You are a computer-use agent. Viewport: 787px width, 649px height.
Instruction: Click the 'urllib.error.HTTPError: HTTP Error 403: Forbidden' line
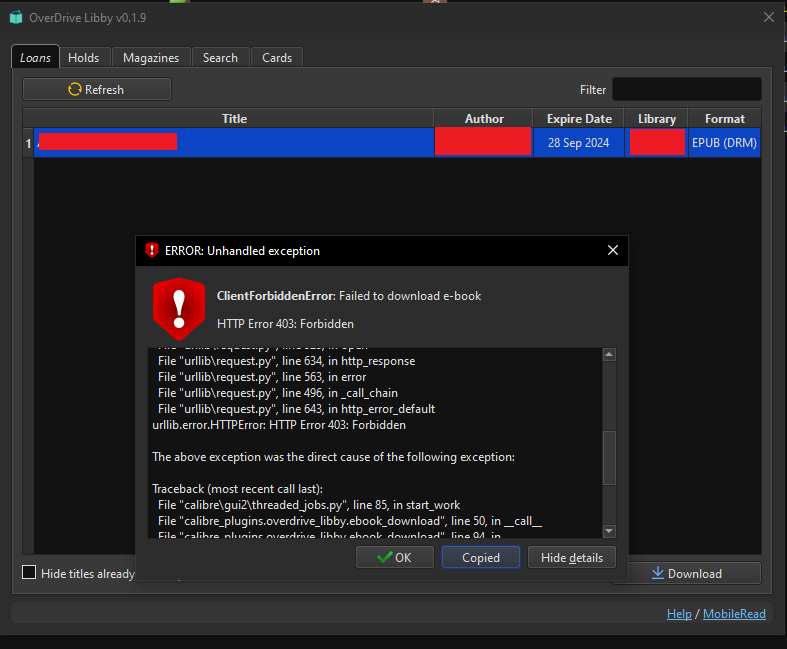coord(279,425)
